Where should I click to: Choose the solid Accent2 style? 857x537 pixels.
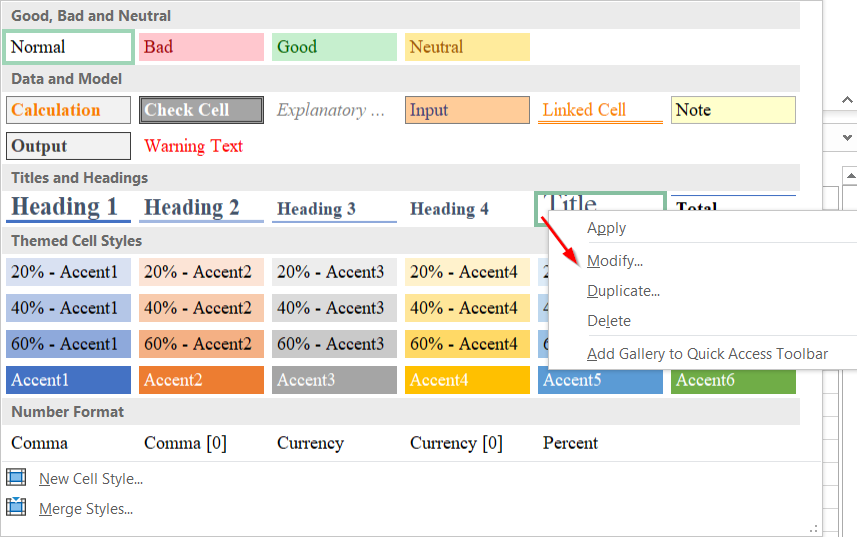[x=201, y=380]
